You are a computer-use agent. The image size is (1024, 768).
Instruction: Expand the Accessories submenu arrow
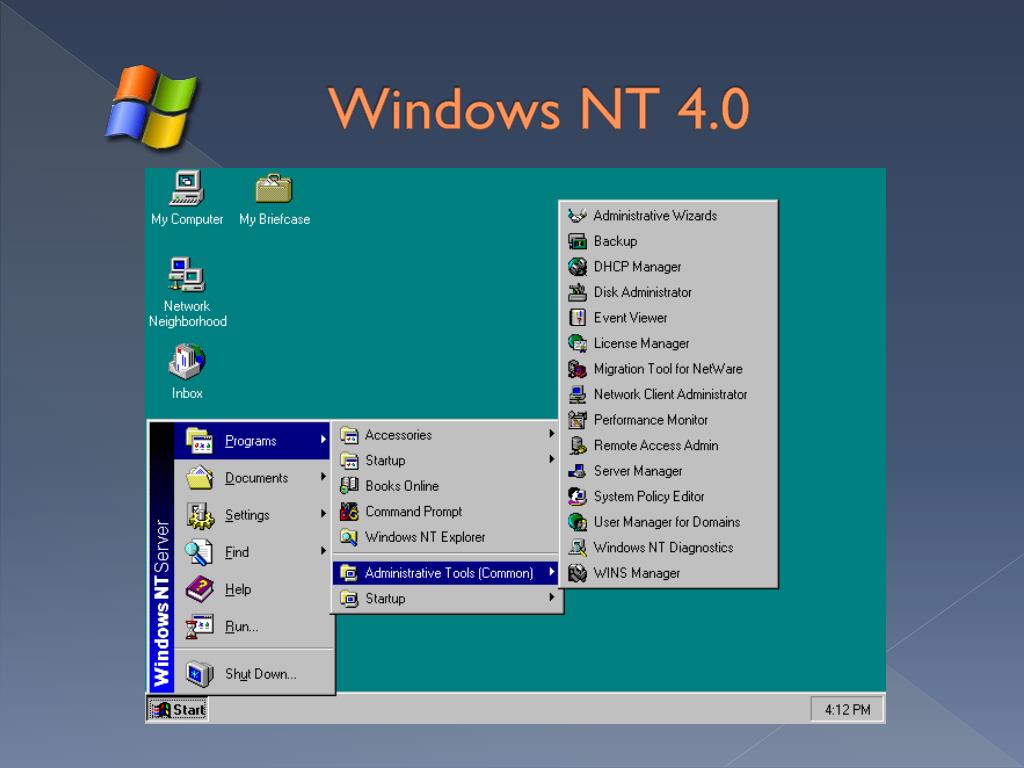[x=552, y=434]
